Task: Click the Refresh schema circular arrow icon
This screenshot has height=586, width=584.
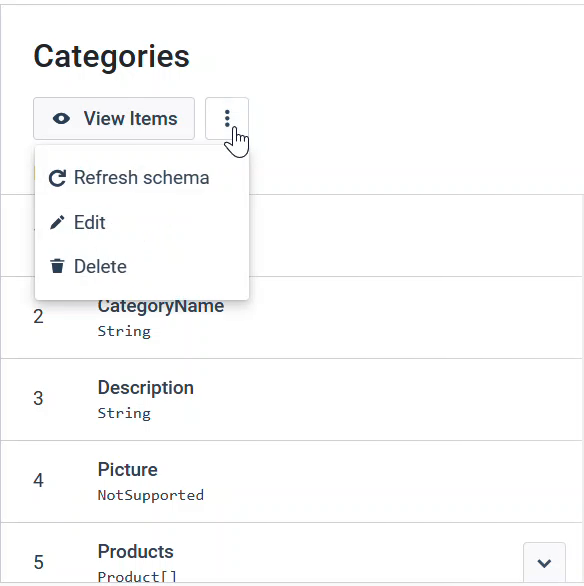Action: pyautogui.click(x=57, y=178)
